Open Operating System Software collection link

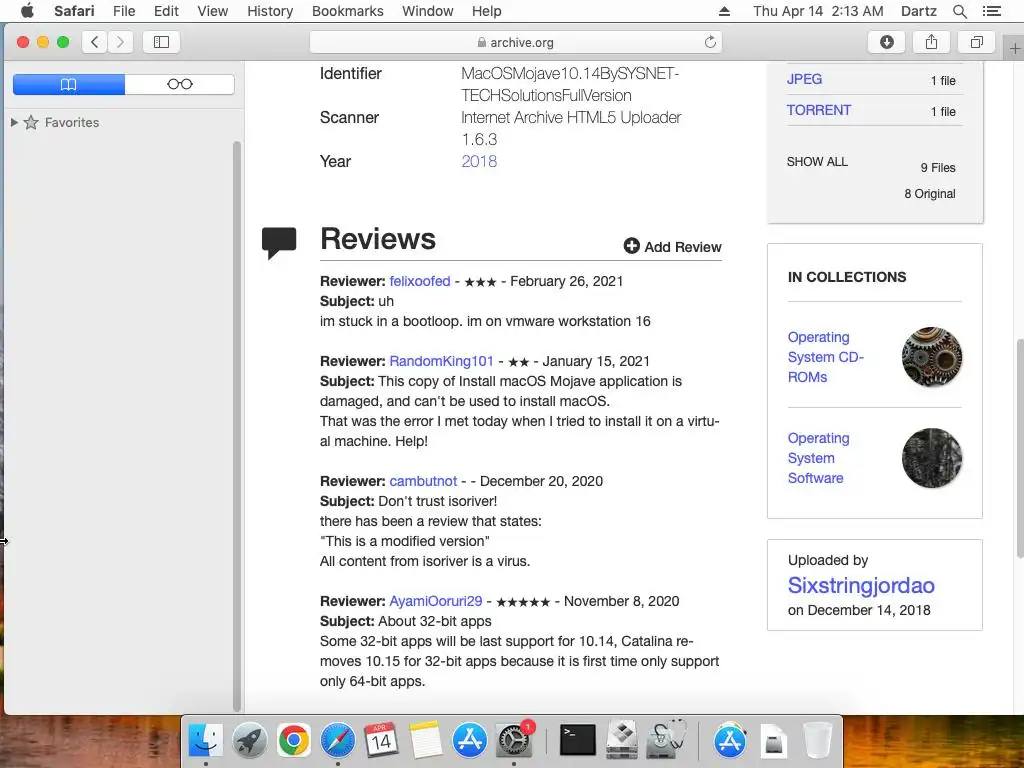click(x=818, y=458)
